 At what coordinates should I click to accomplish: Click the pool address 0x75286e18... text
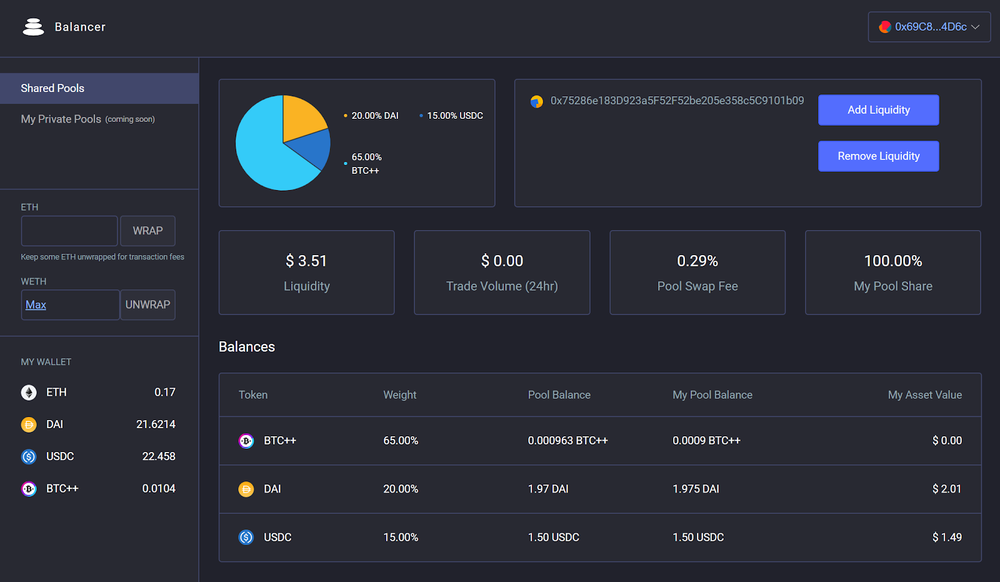(x=677, y=101)
